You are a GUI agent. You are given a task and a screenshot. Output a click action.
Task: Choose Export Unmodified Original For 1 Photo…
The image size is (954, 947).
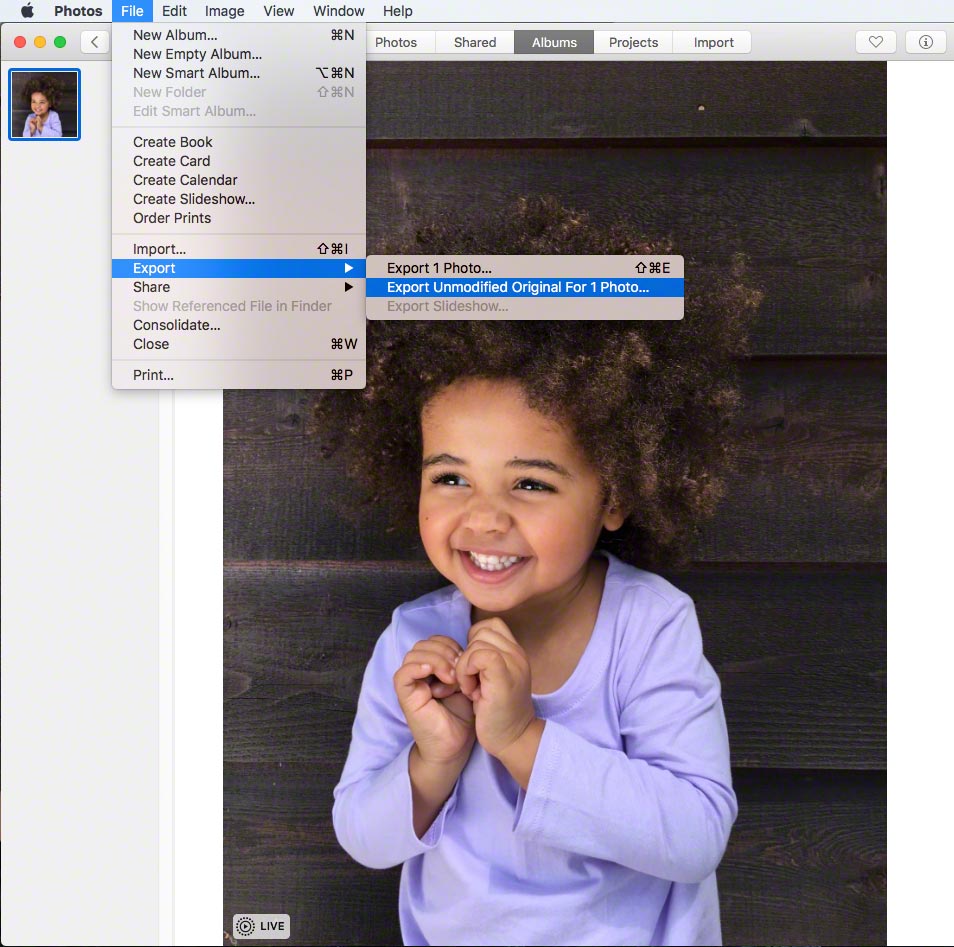(x=524, y=287)
